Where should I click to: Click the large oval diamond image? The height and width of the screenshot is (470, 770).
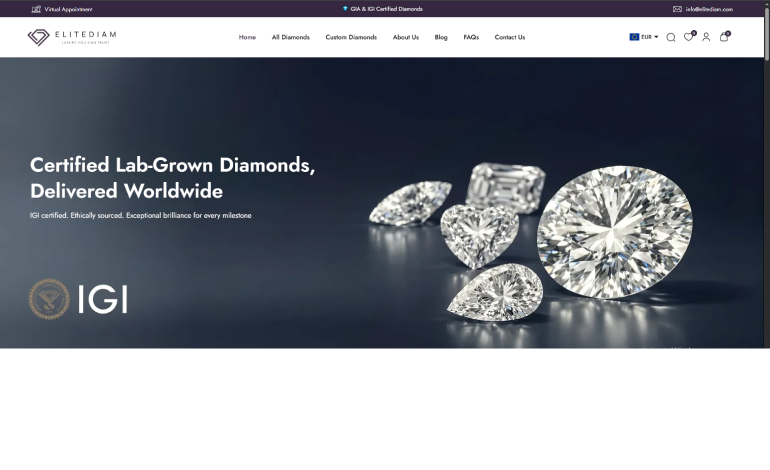point(614,232)
